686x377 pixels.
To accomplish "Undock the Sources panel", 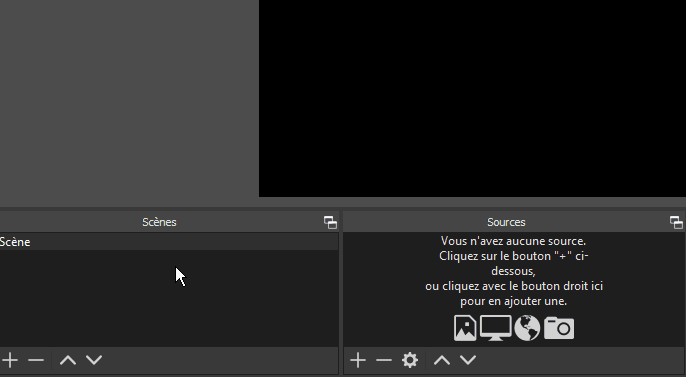I will pyautogui.click(x=676, y=222).
